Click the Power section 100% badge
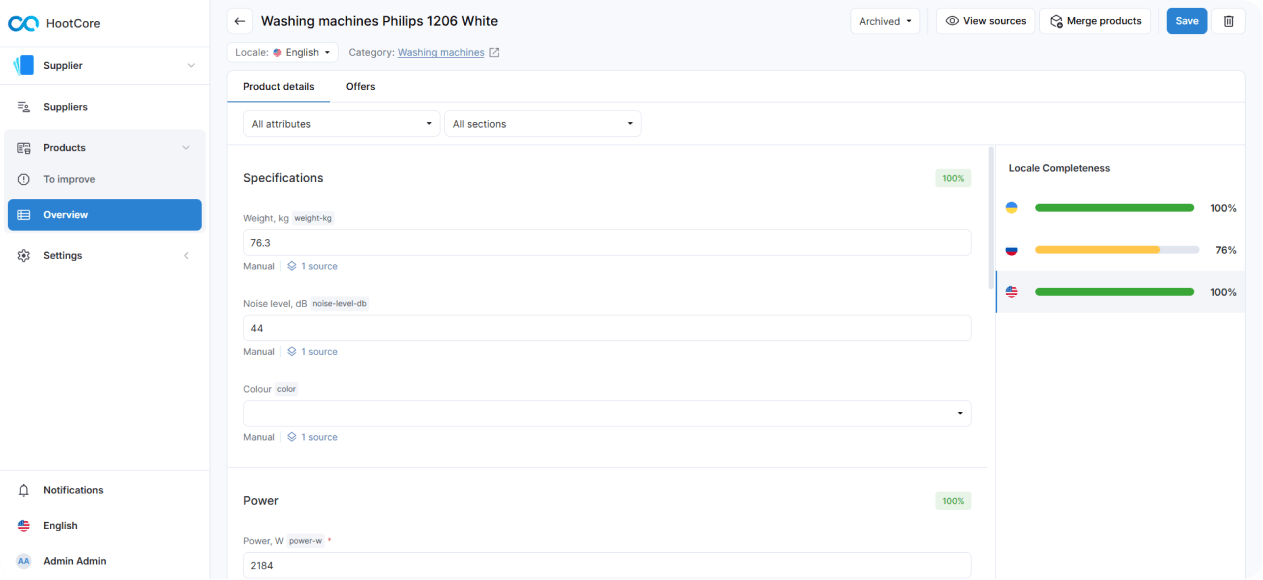 (953, 501)
